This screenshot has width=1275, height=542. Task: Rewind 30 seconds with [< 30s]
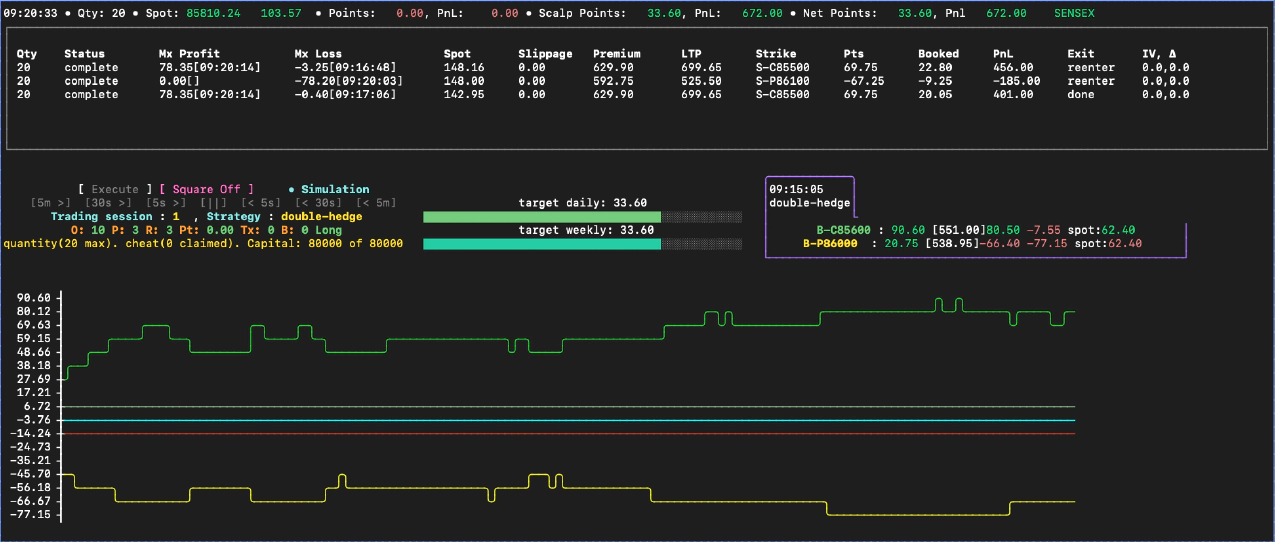coord(316,203)
